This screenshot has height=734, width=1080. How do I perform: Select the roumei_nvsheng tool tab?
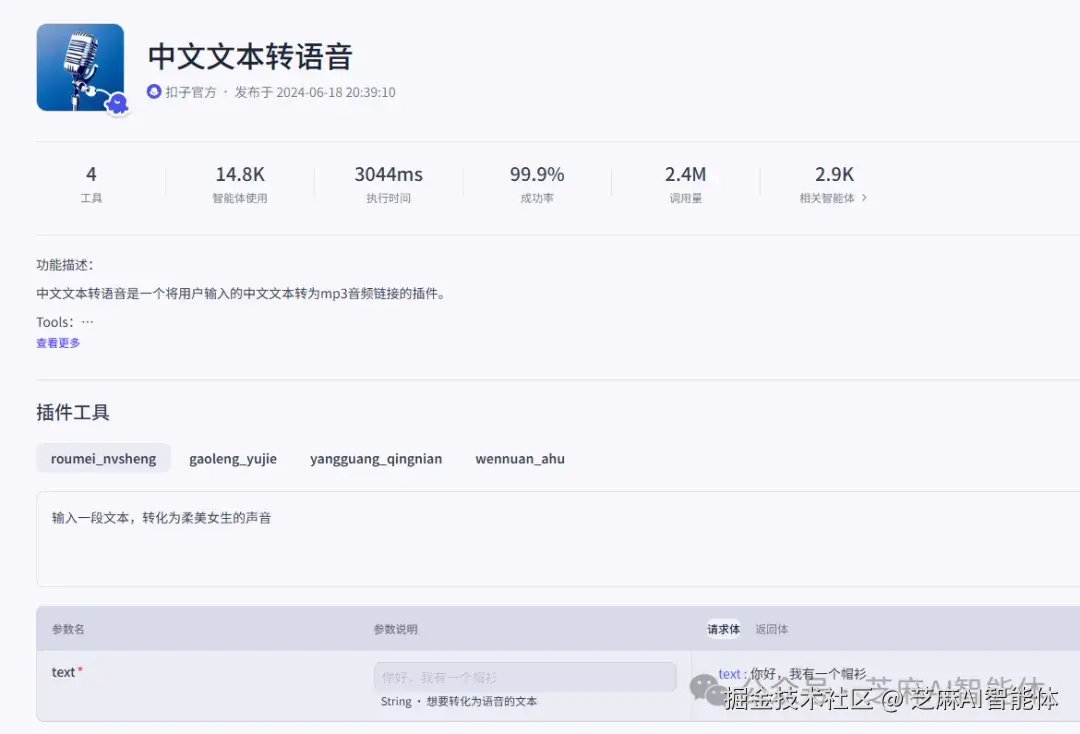(x=103, y=458)
